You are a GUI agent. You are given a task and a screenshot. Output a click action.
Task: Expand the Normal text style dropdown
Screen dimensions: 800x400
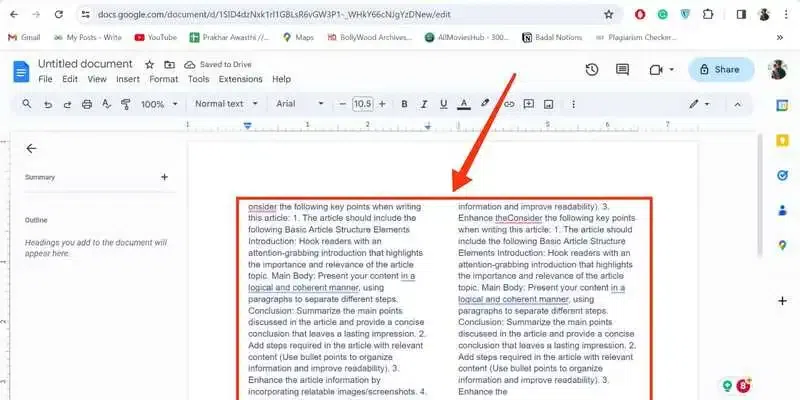coord(227,104)
